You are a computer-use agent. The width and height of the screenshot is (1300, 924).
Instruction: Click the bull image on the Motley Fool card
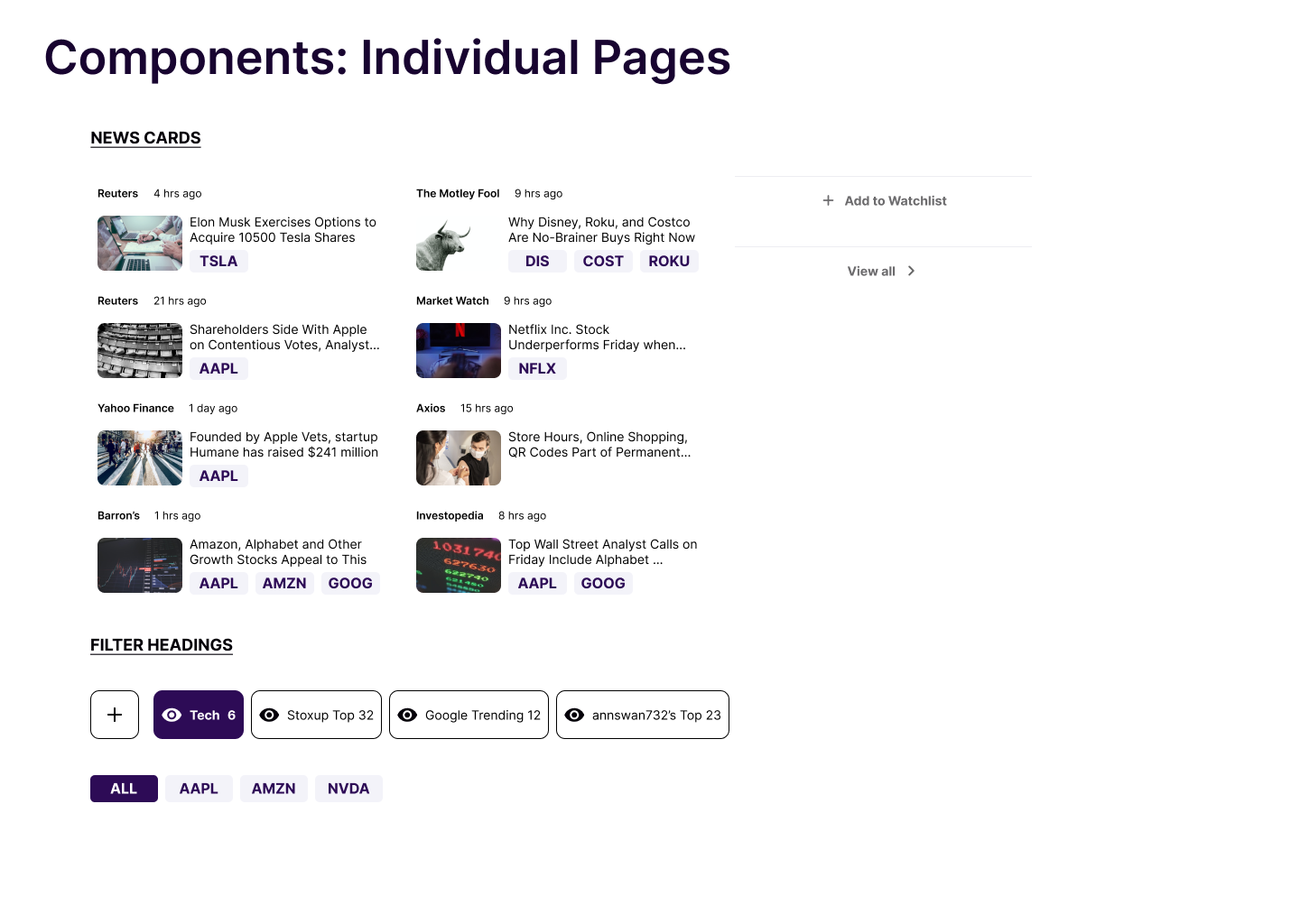(458, 243)
